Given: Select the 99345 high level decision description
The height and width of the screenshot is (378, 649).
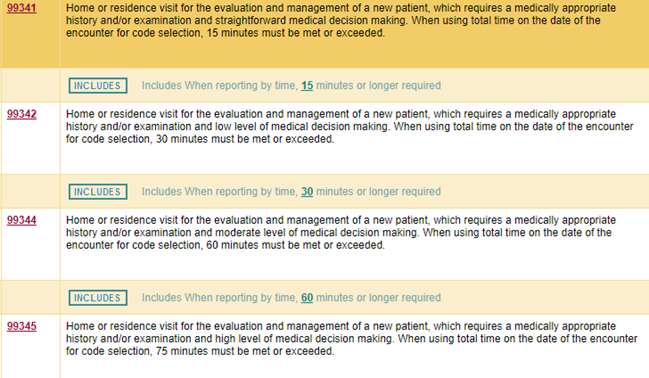Looking at the screenshot, I should tap(351, 339).
